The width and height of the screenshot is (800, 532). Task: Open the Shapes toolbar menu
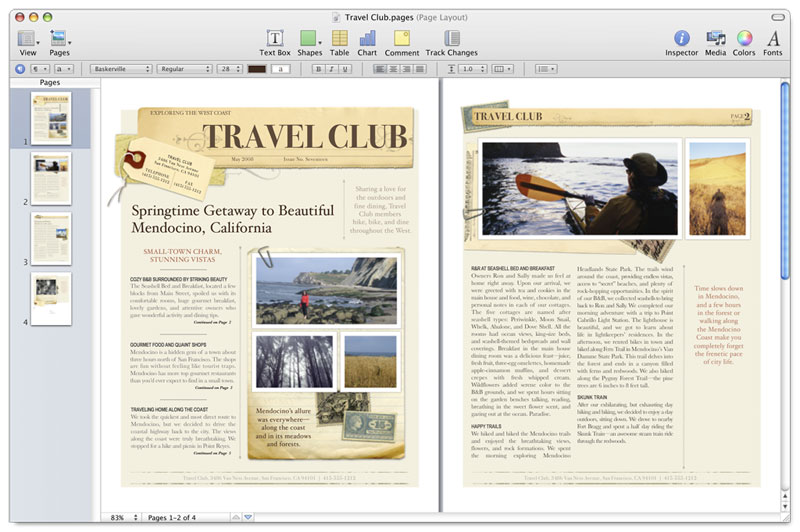click(310, 39)
